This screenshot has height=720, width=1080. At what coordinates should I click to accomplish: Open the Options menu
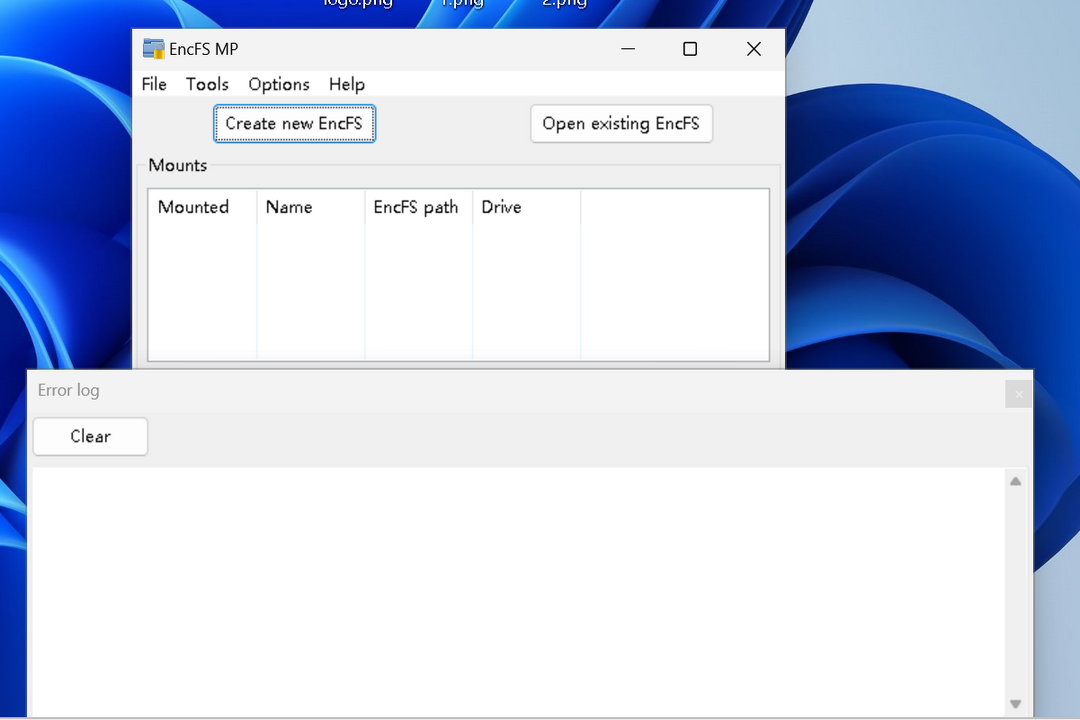coord(278,84)
